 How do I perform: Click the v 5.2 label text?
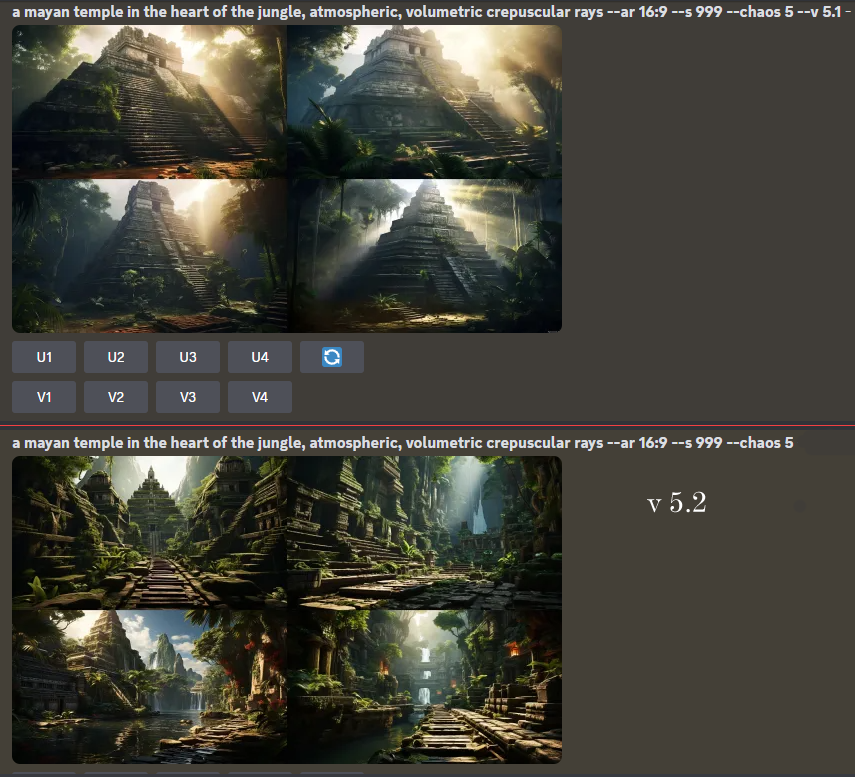pos(677,503)
